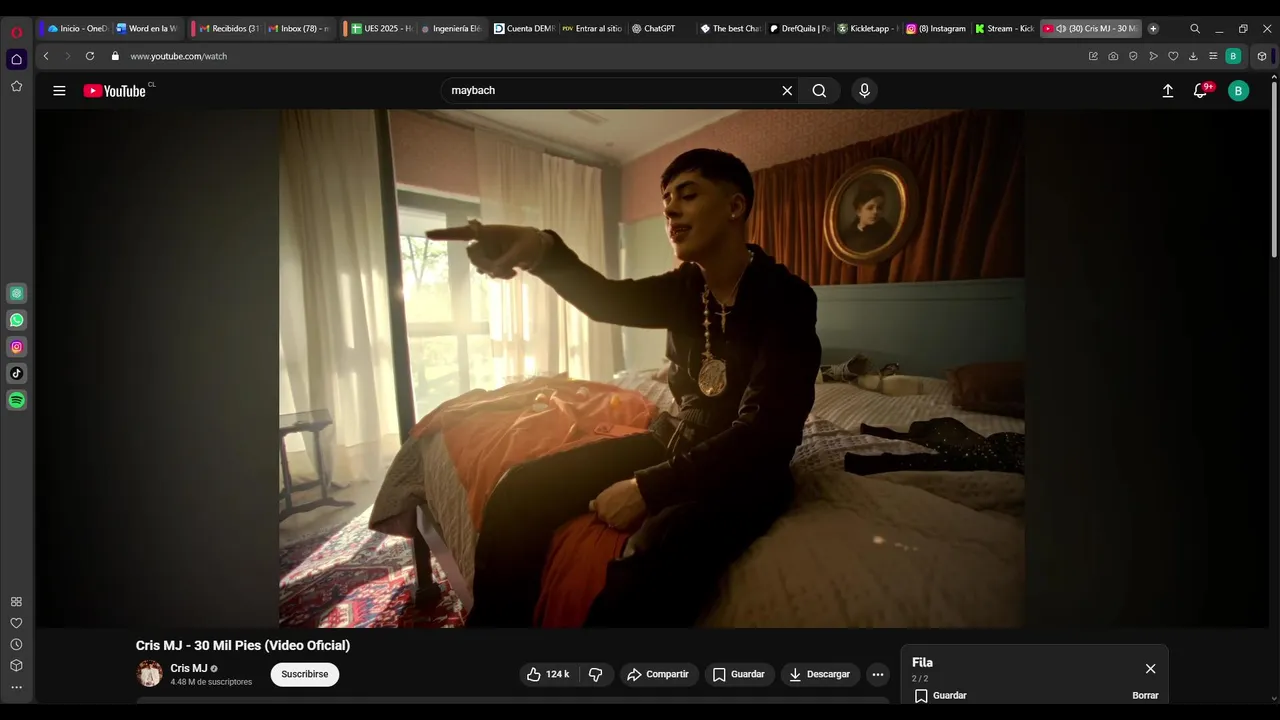This screenshot has height=720, width=1280.
Task: Subscribe with the Suscribirse button
Action: [305, 674]
